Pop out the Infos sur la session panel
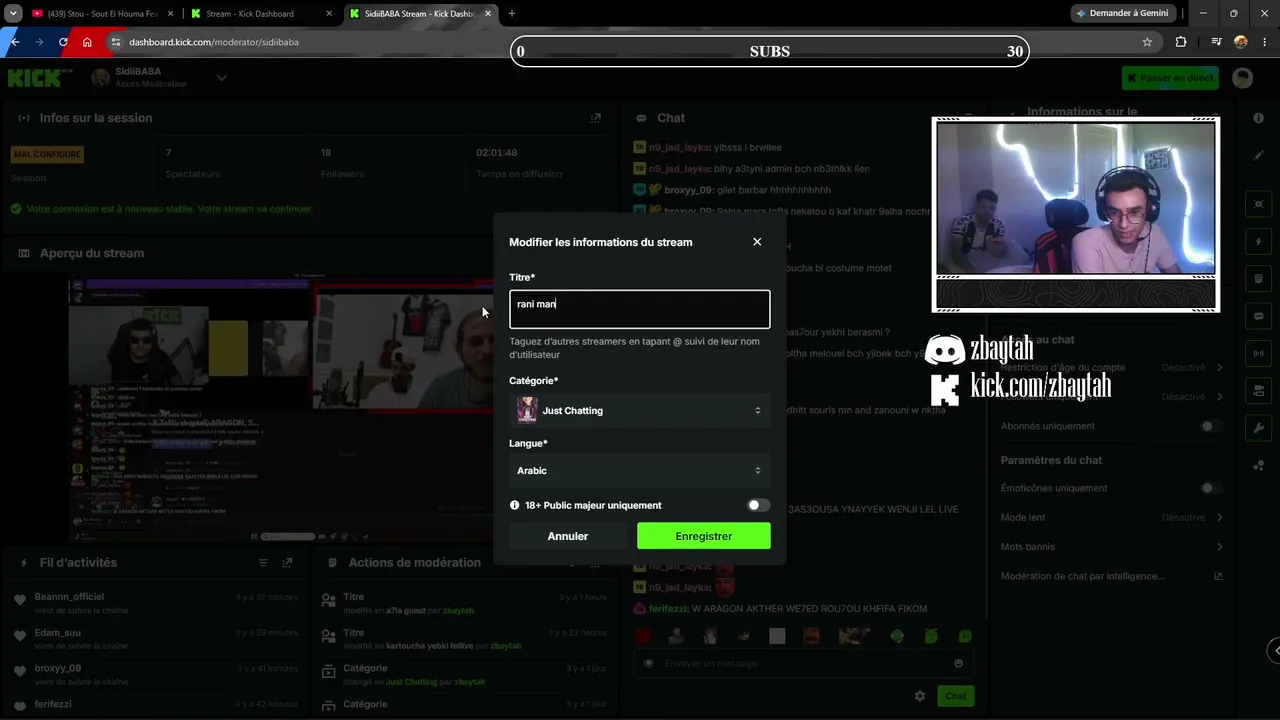 [596, 118]
